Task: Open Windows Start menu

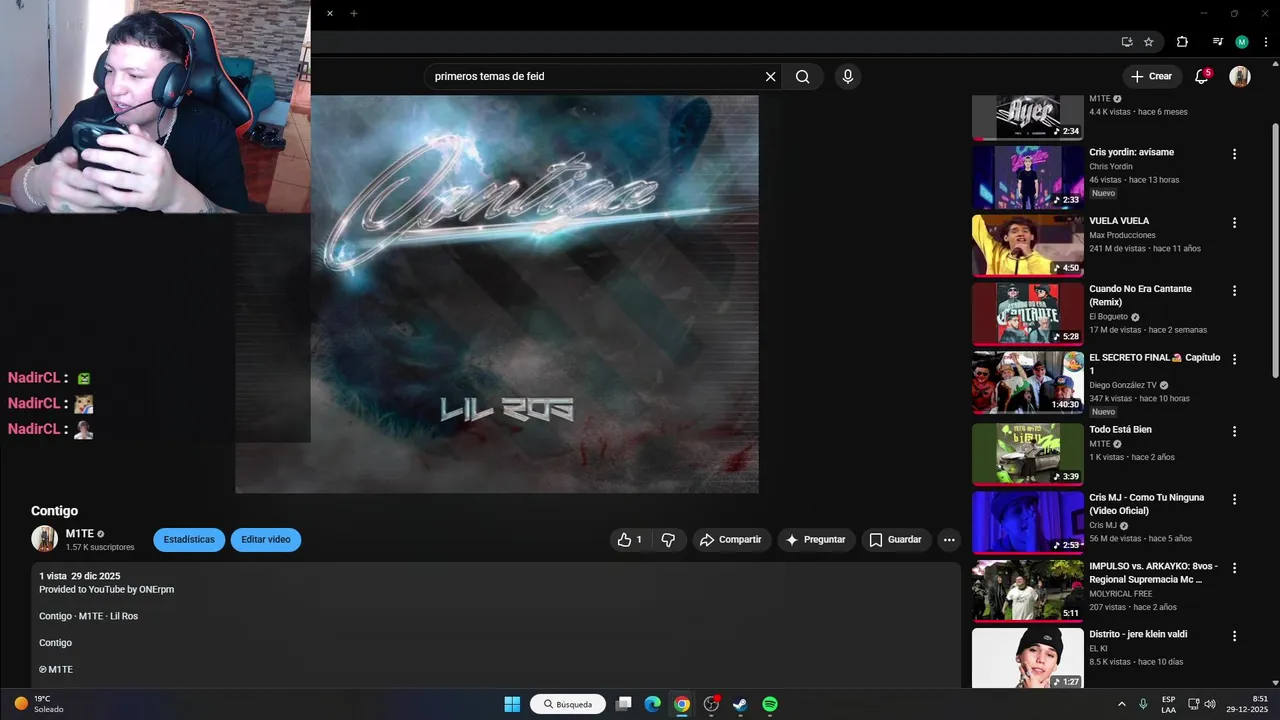Action: 512,704
